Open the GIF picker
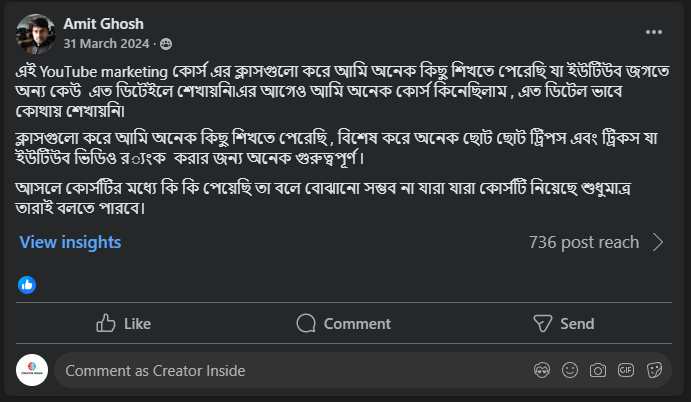Viewport: 691px width, 402px height. point(626,370)
